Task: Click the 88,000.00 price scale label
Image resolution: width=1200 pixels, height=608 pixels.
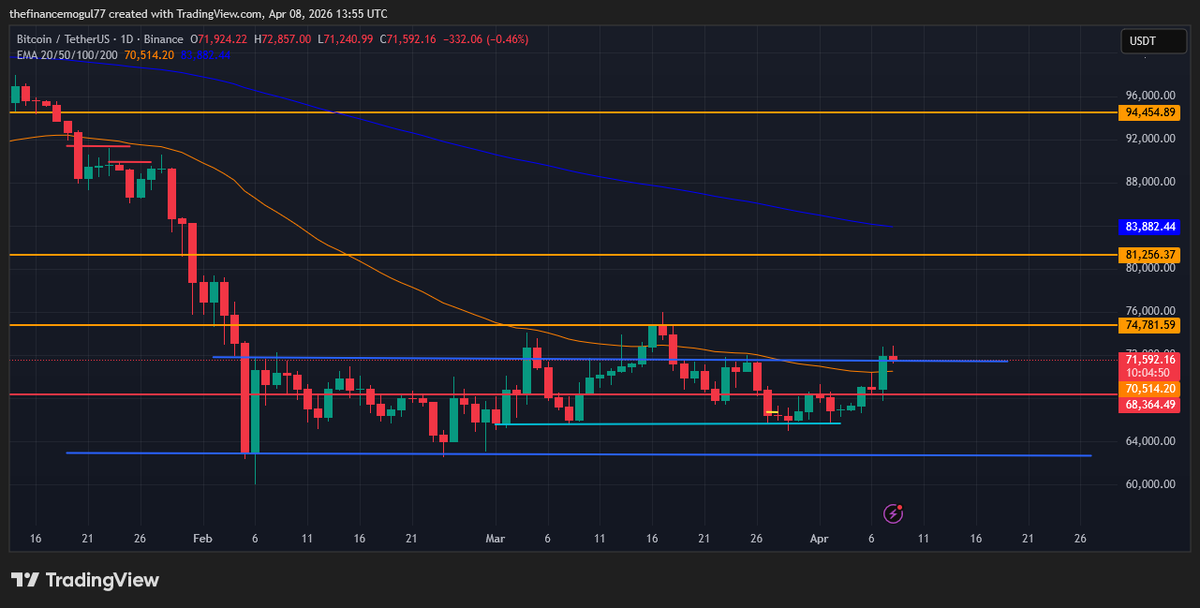Action: pyautogui.click(x=1150, y=182)
